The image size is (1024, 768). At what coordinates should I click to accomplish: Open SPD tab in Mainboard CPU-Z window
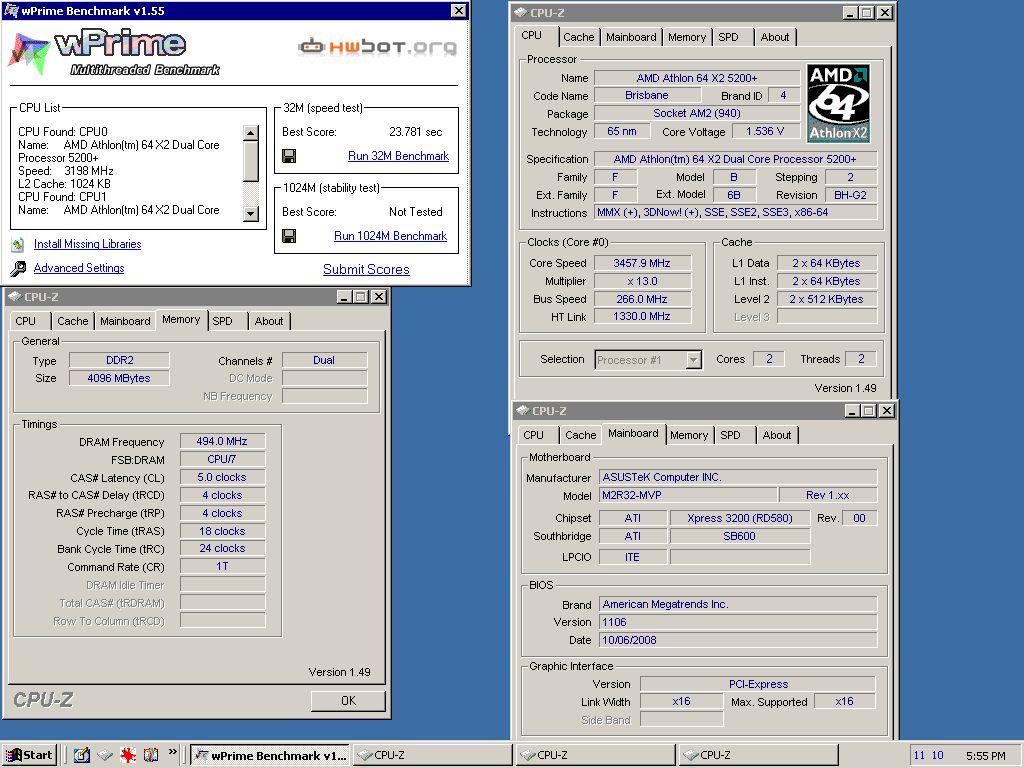(x=731, y=435)
